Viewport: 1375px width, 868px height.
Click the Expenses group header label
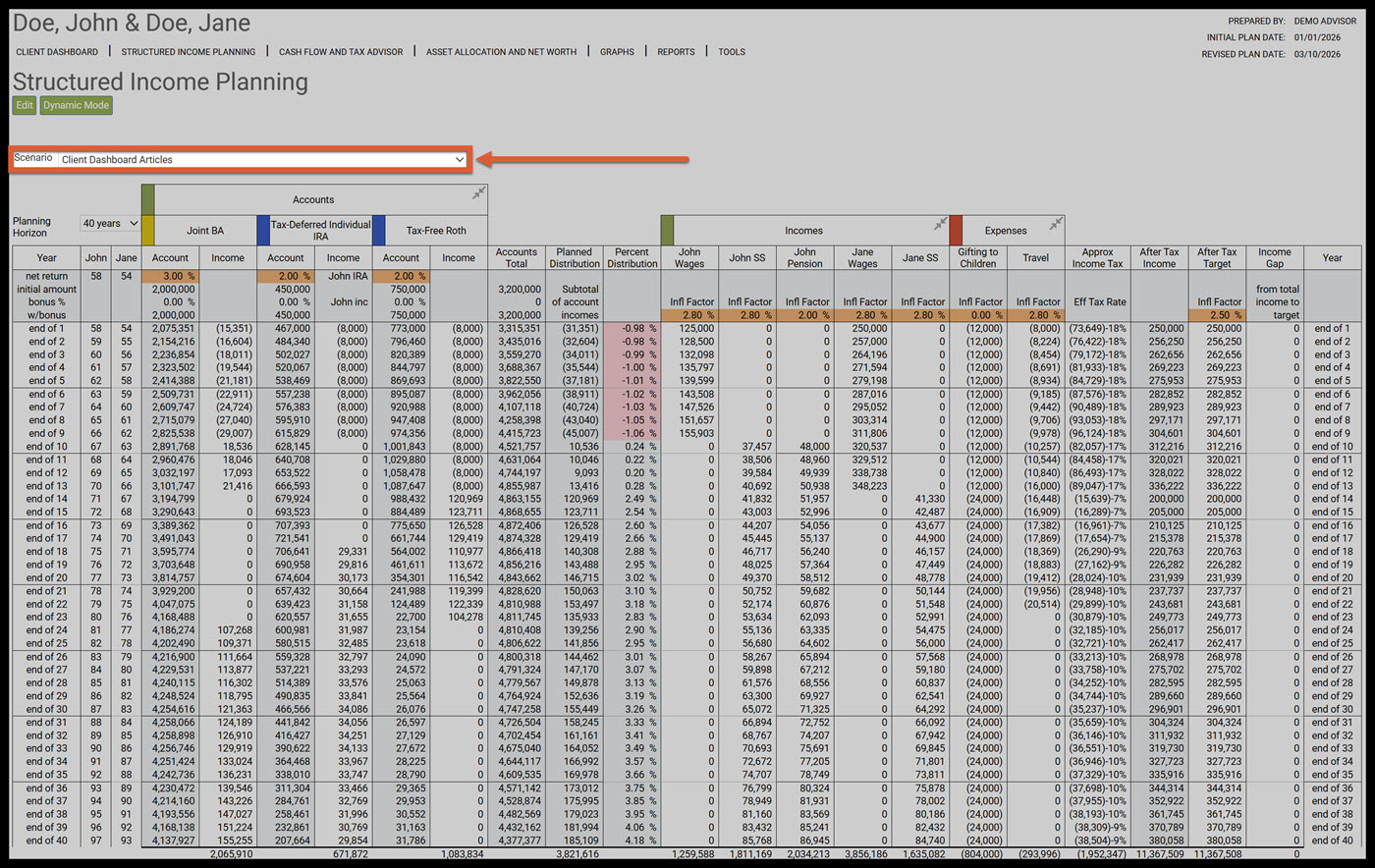pos(1006,231)
